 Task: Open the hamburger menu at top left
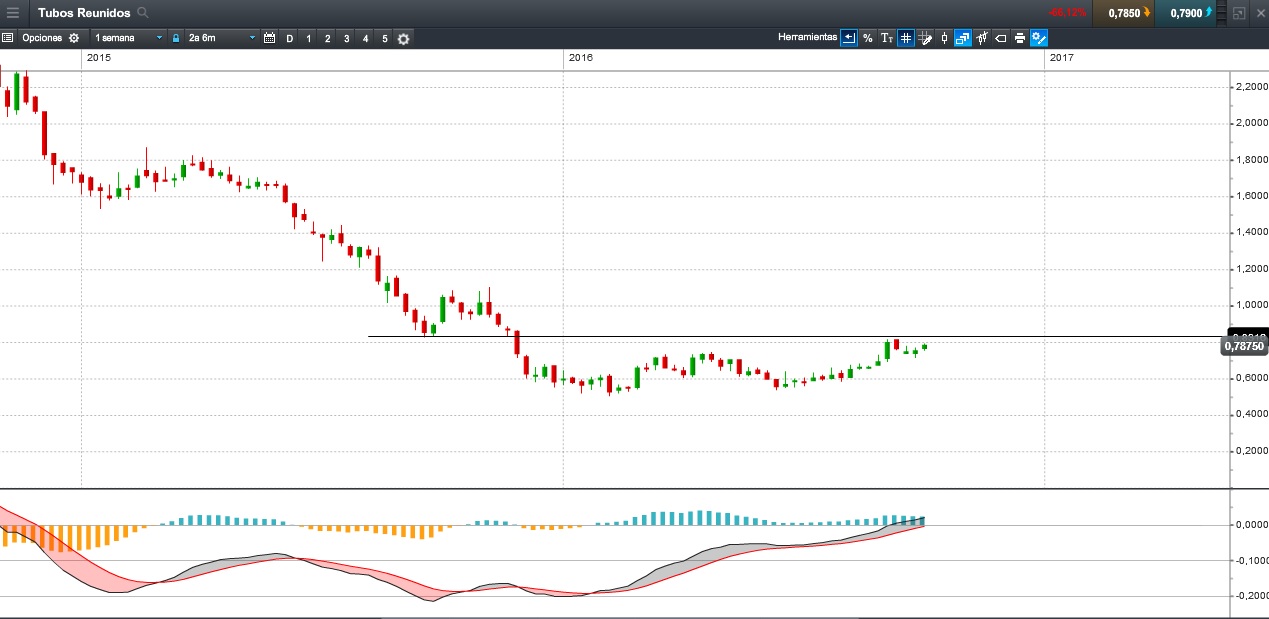13,13
